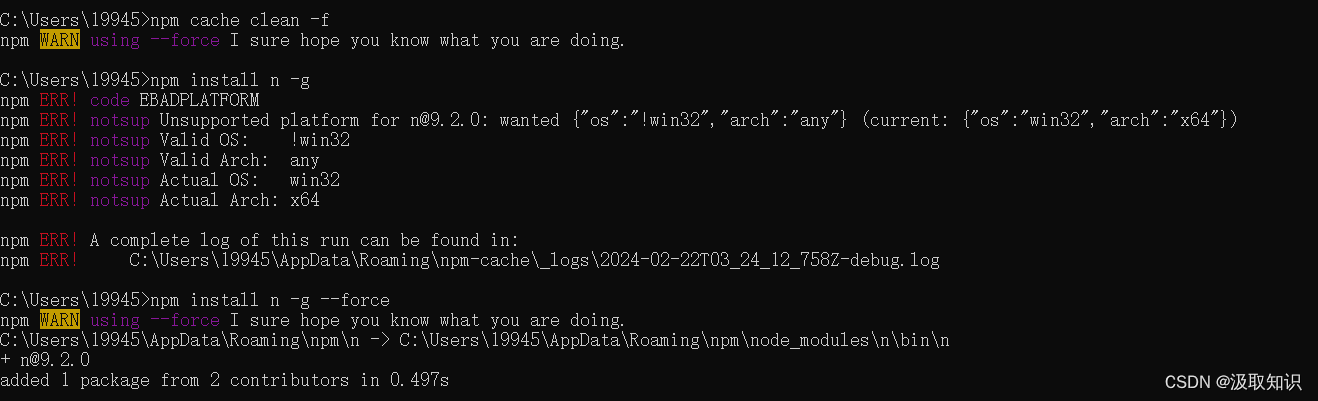Image resolution: width=1318 pixels, height=401 pixels.
Task: Click the node_modules\n\bin\n path
Action: [x=675, y=340]
